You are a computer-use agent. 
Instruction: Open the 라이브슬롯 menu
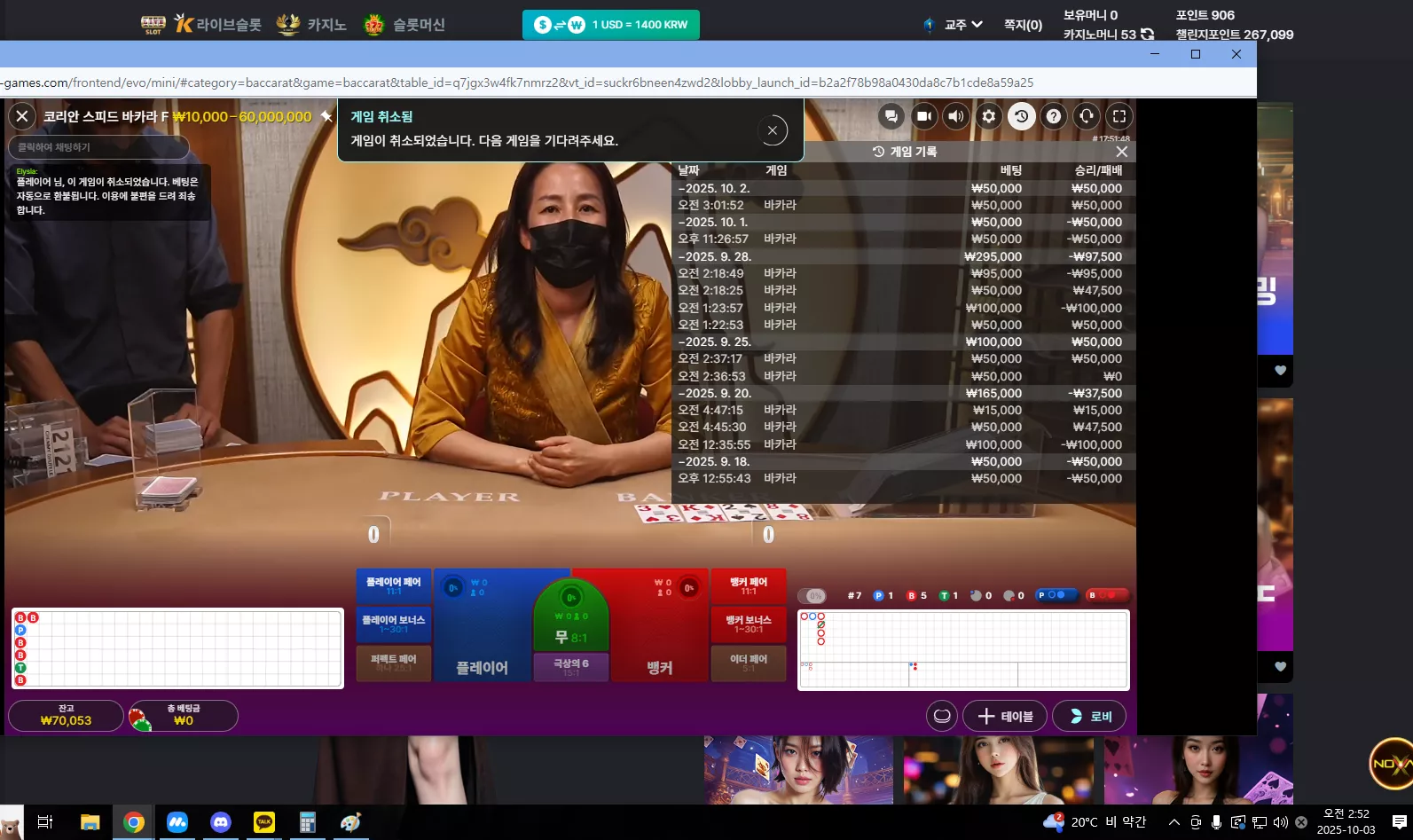click(x=217, y=25)
